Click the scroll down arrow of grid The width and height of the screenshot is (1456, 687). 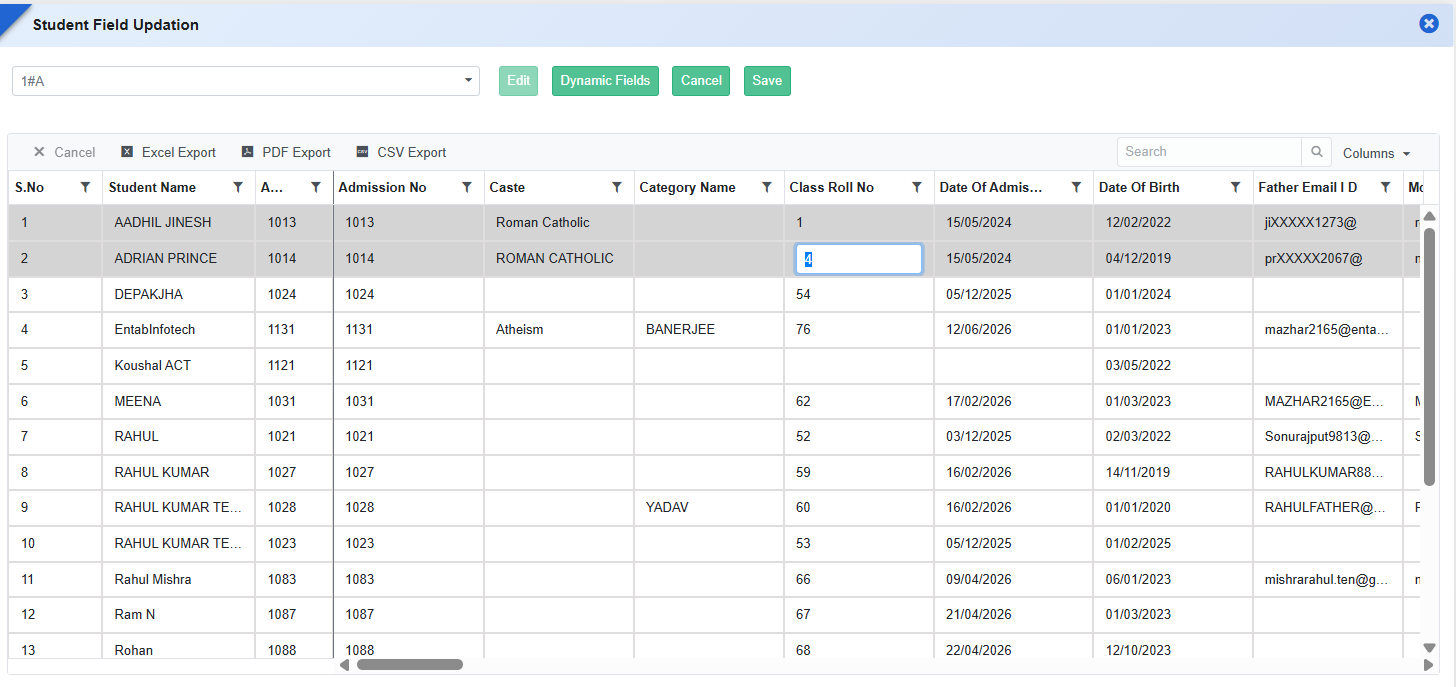[x=1429, y=648]
